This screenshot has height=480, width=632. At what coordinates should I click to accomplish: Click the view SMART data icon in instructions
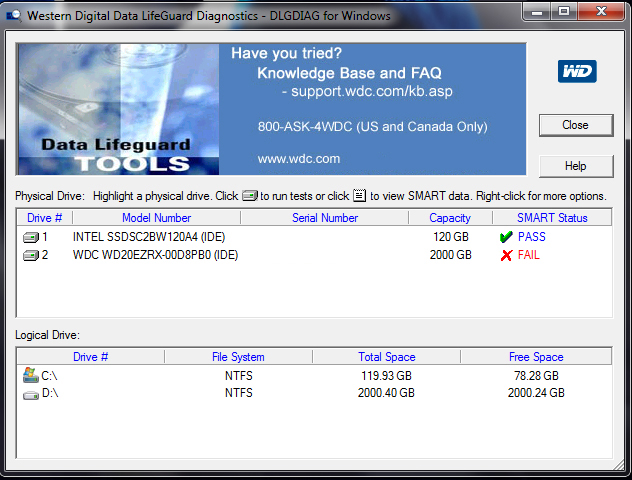[359, 195]
